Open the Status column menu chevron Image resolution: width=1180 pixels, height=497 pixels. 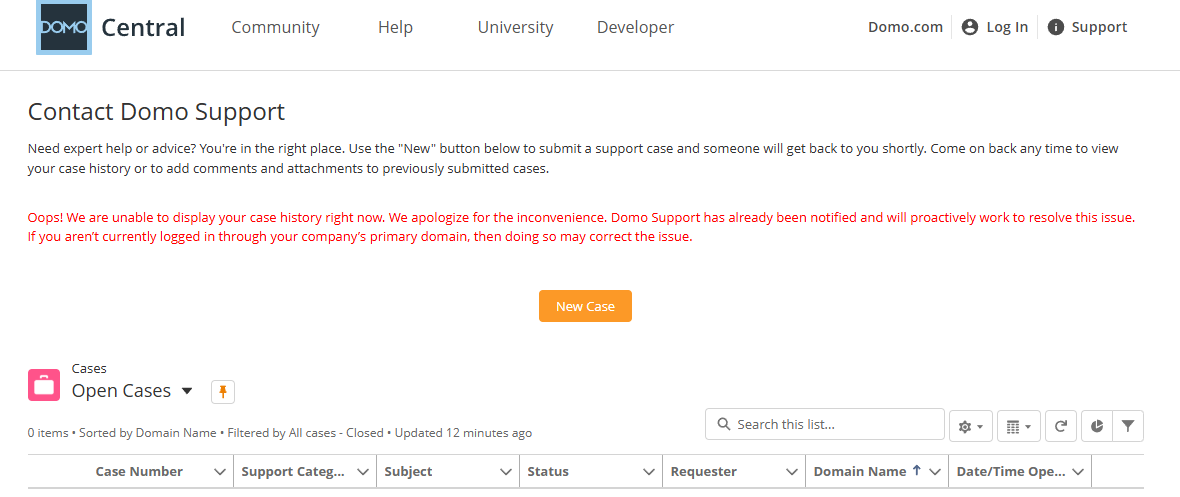tap(649, 472)
